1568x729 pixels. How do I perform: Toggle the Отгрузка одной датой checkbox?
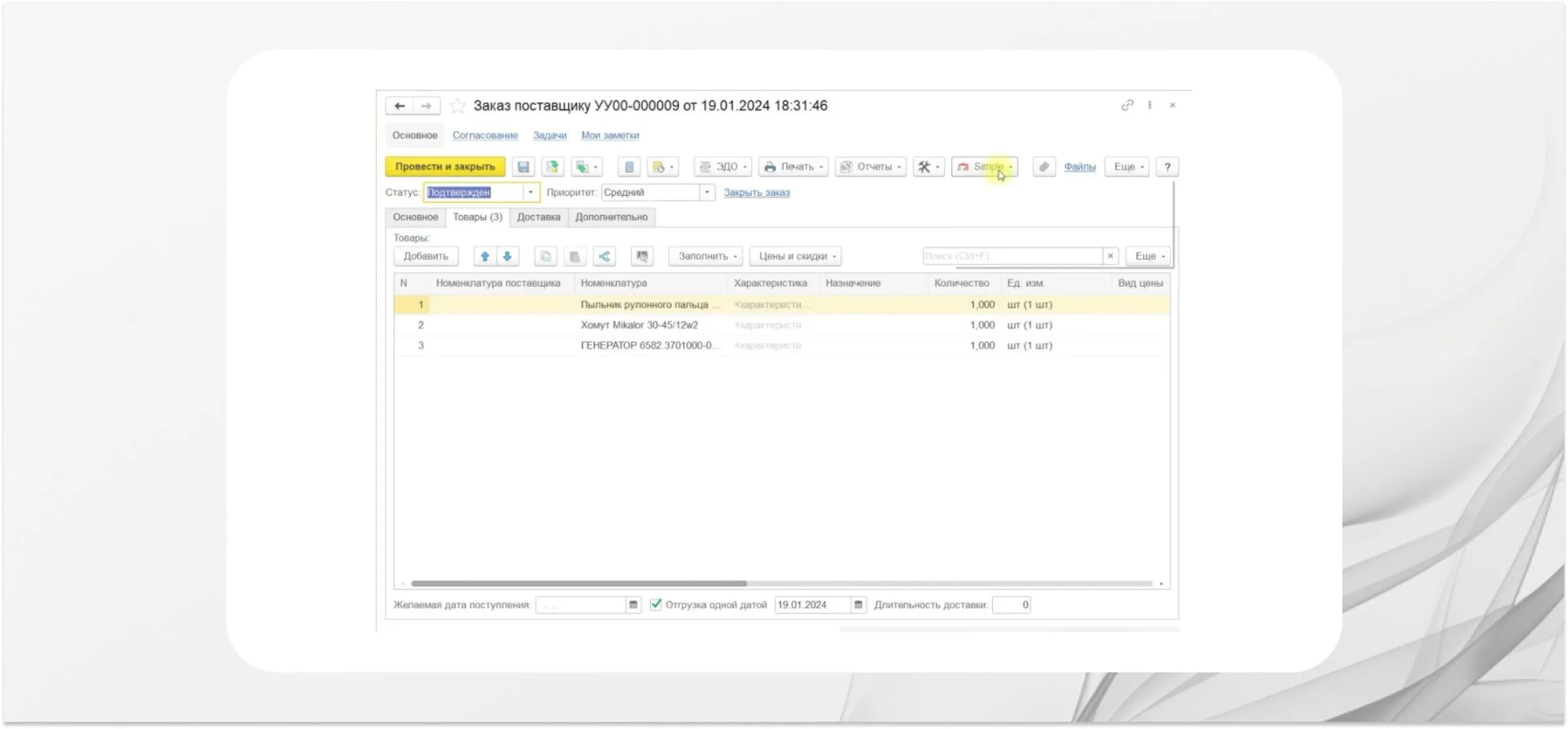656,605
